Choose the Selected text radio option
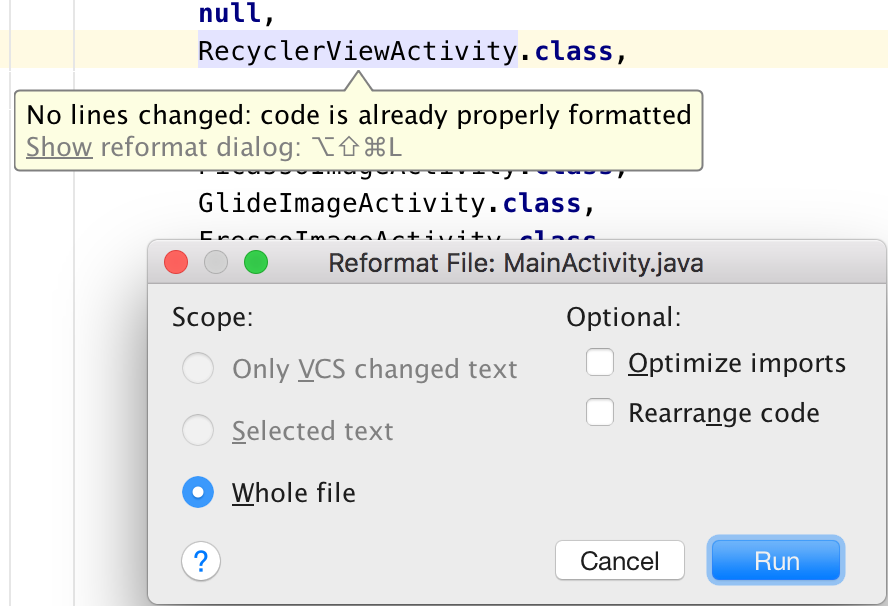 (198, 431)
